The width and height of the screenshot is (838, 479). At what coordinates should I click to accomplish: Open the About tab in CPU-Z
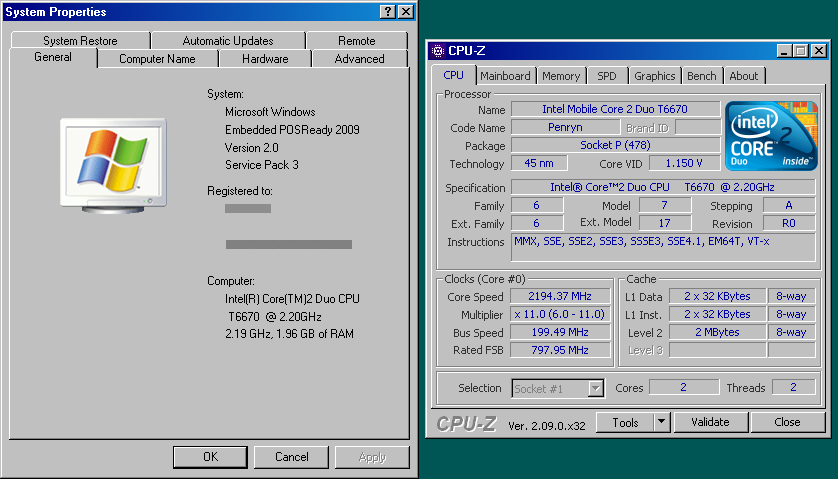744,76
